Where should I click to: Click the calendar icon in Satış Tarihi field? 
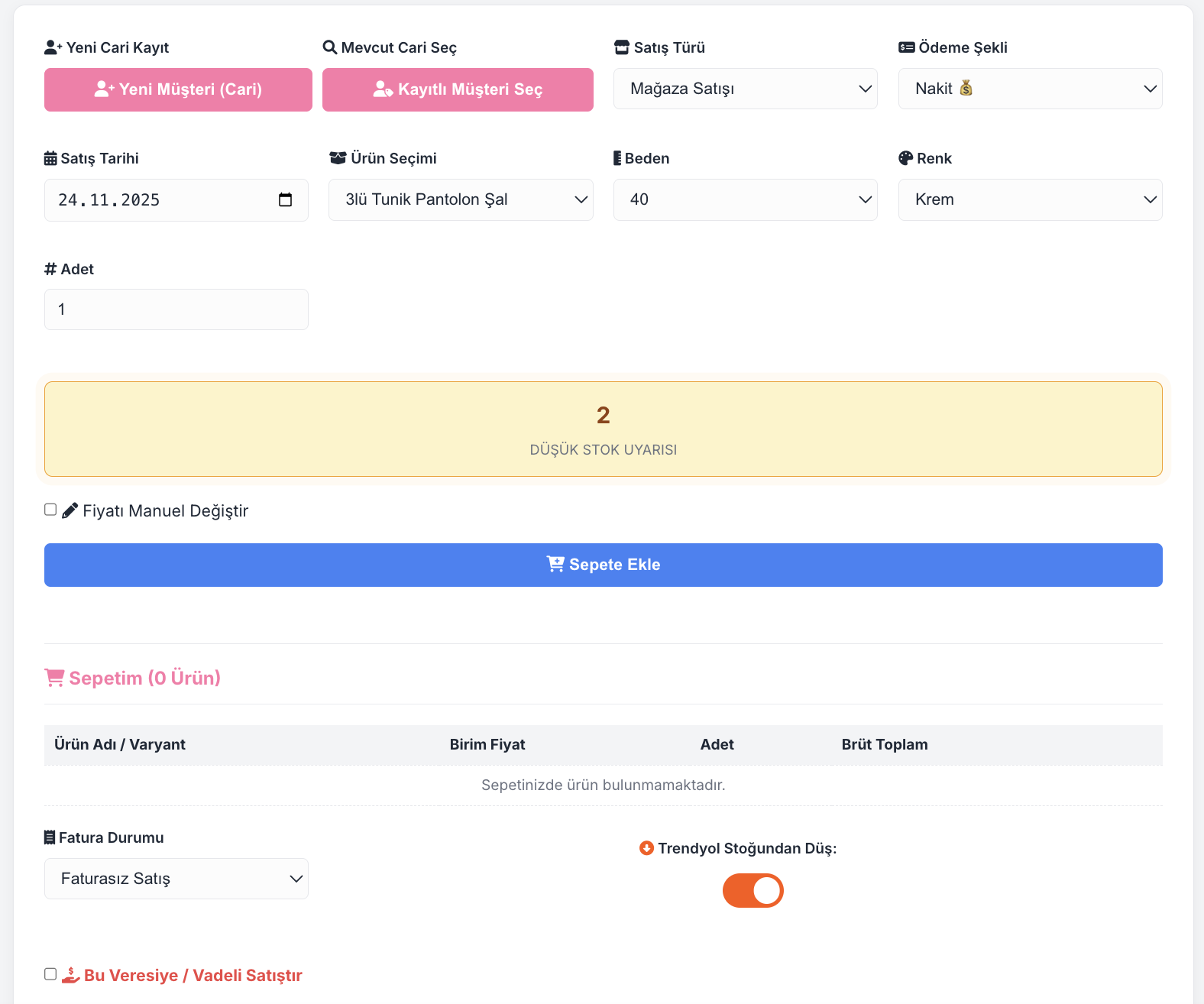[285, 200]
